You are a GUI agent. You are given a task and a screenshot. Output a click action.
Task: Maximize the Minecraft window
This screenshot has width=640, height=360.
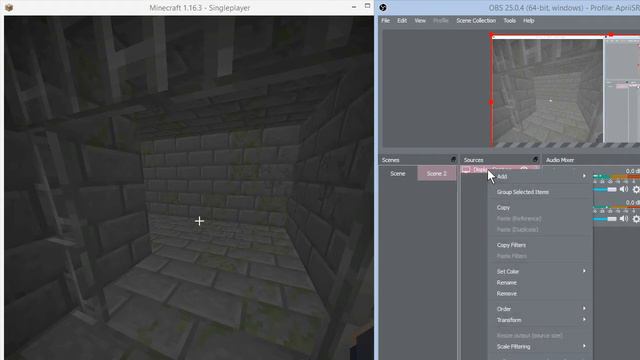(367, 6)
